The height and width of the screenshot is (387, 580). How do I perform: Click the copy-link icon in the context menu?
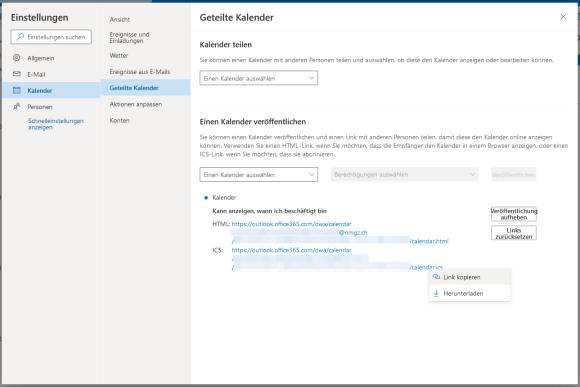(x=436, y=277)
